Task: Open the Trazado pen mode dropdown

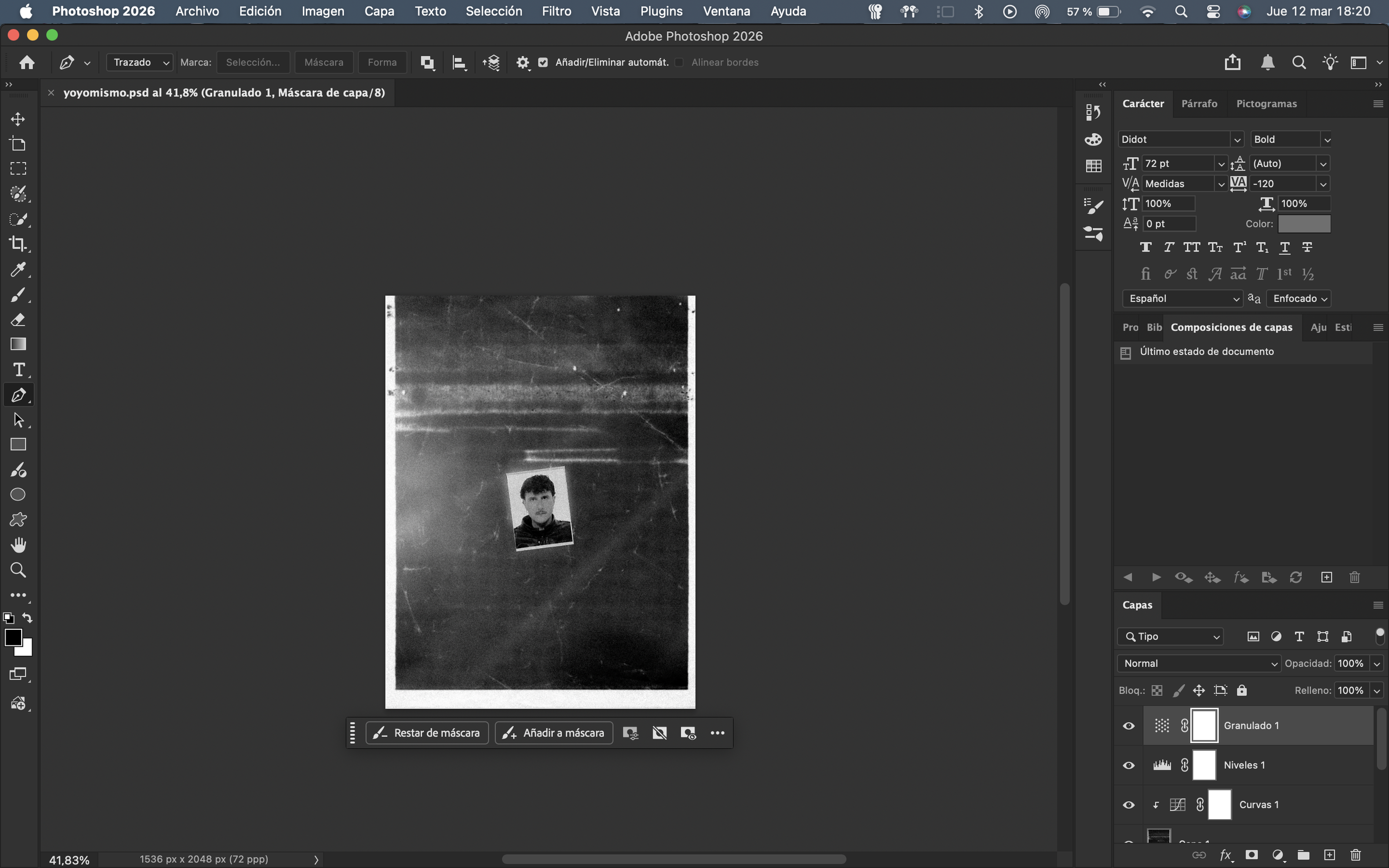Action: (139, 63)
